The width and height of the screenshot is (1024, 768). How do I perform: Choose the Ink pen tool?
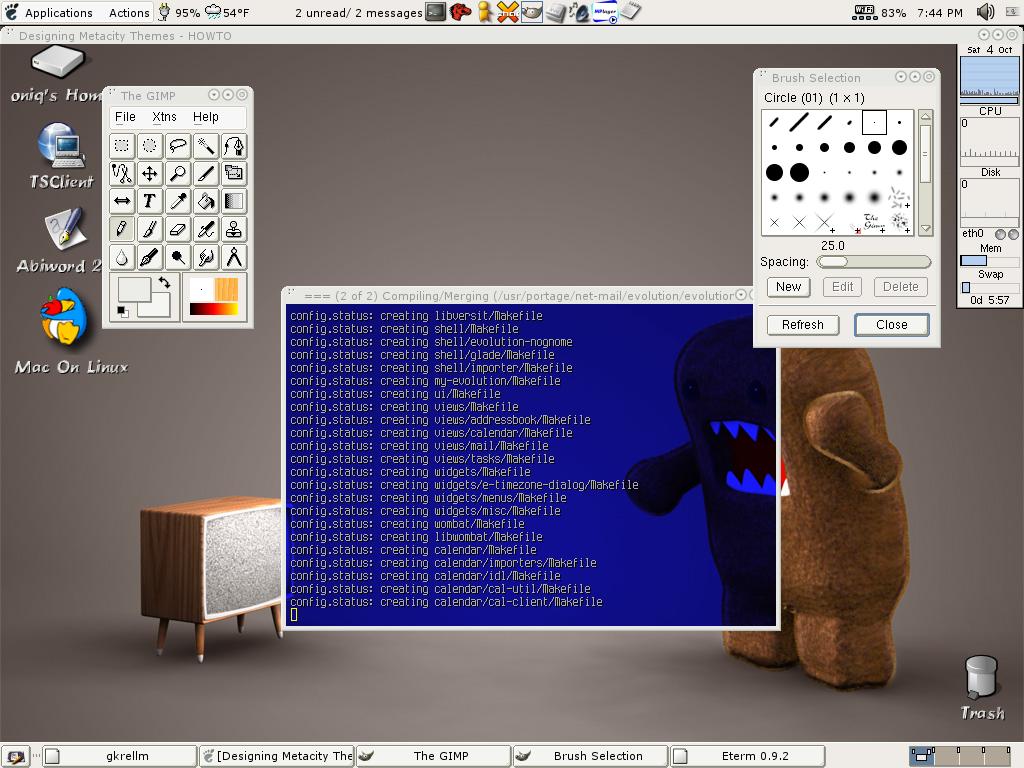click(150, 257)
